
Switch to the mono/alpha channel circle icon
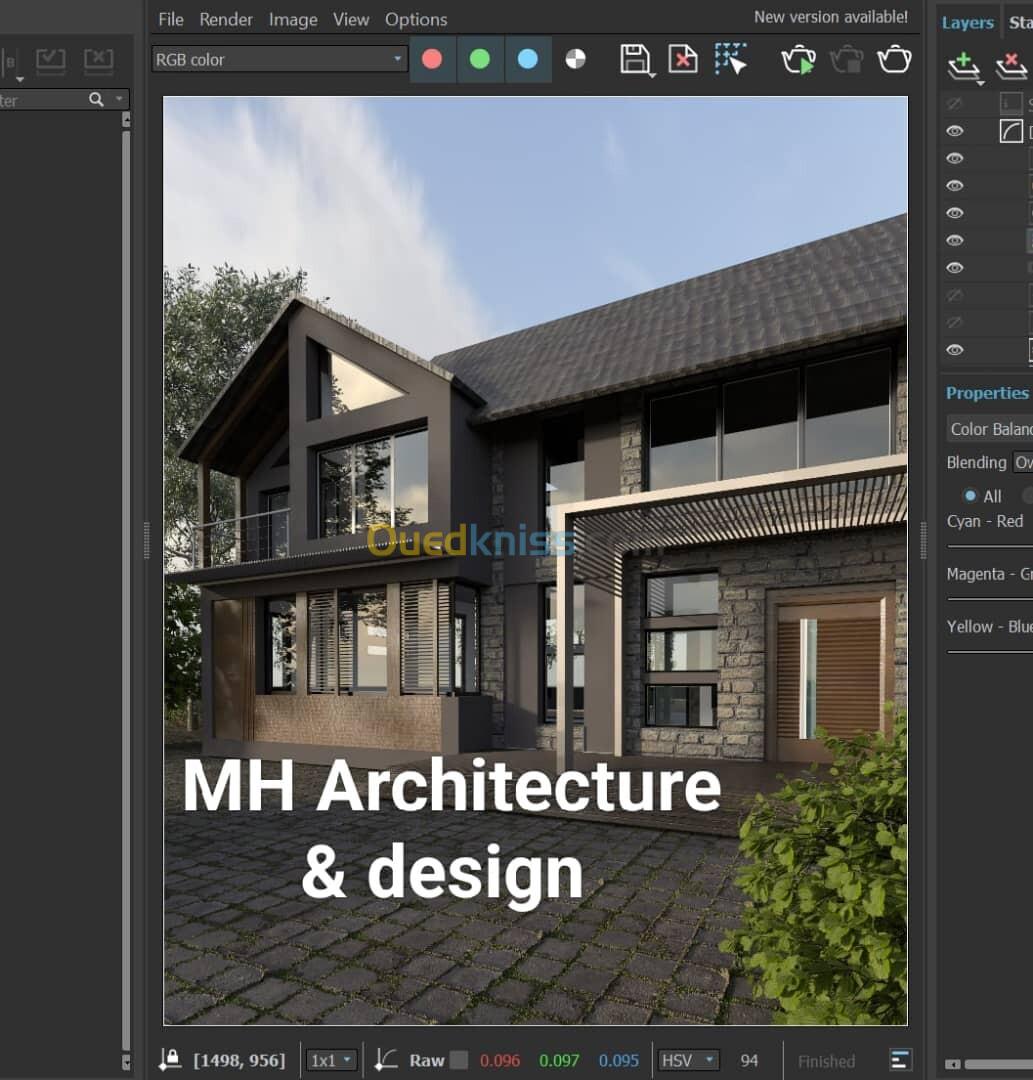(575, 60)
